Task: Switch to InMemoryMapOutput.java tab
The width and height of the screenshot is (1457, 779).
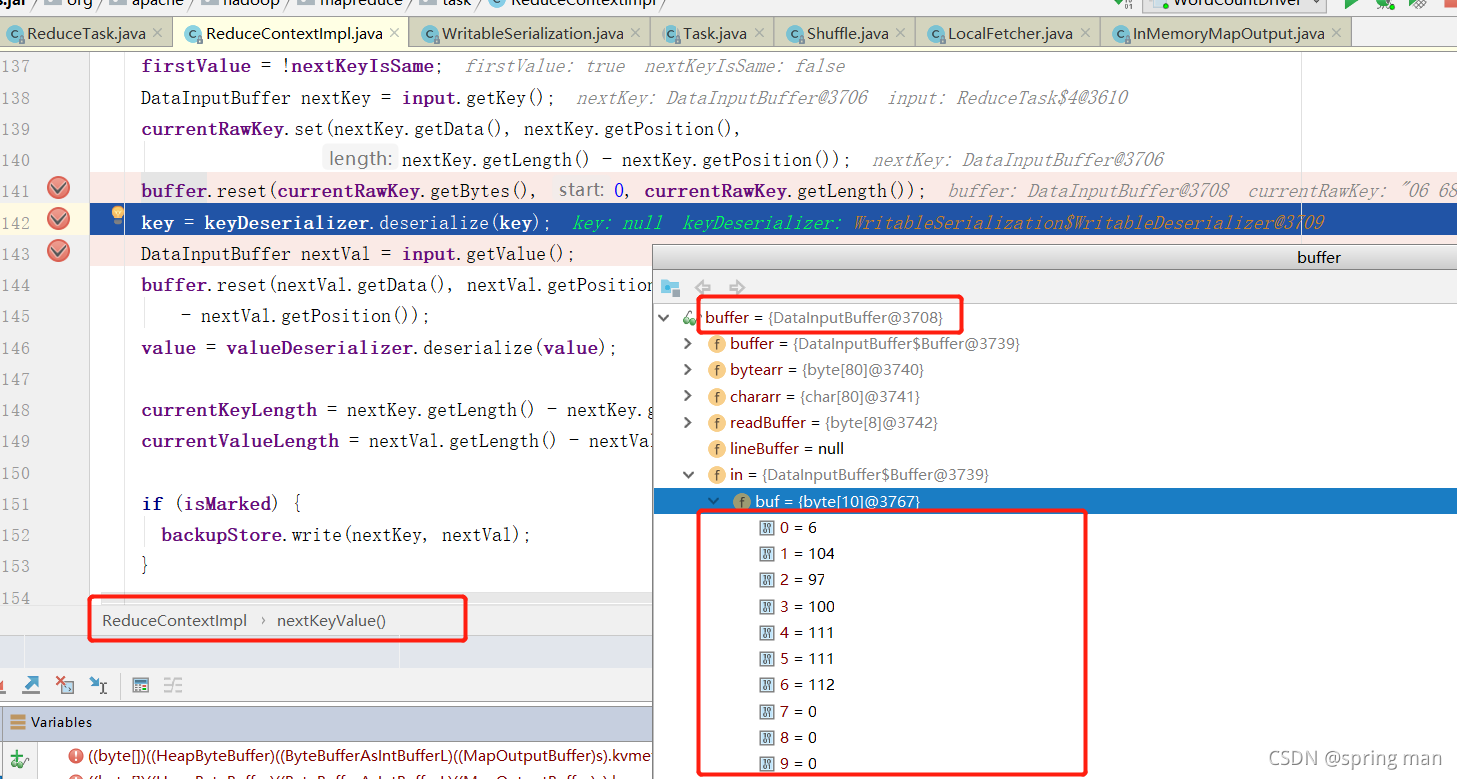Action: pyautogui.click(x=1226, y=33)
